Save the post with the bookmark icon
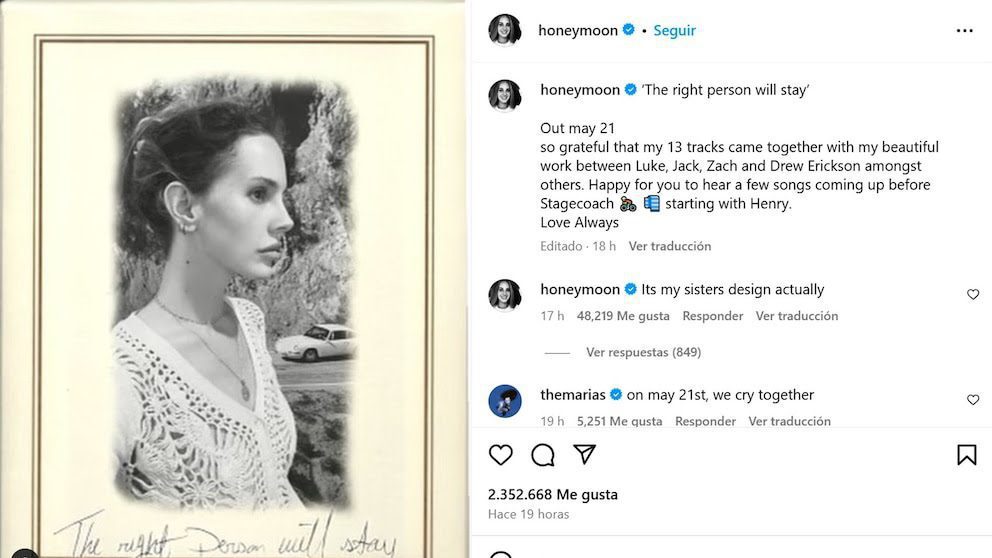This screenshot has height=558, width=992. tap(966, 455)
